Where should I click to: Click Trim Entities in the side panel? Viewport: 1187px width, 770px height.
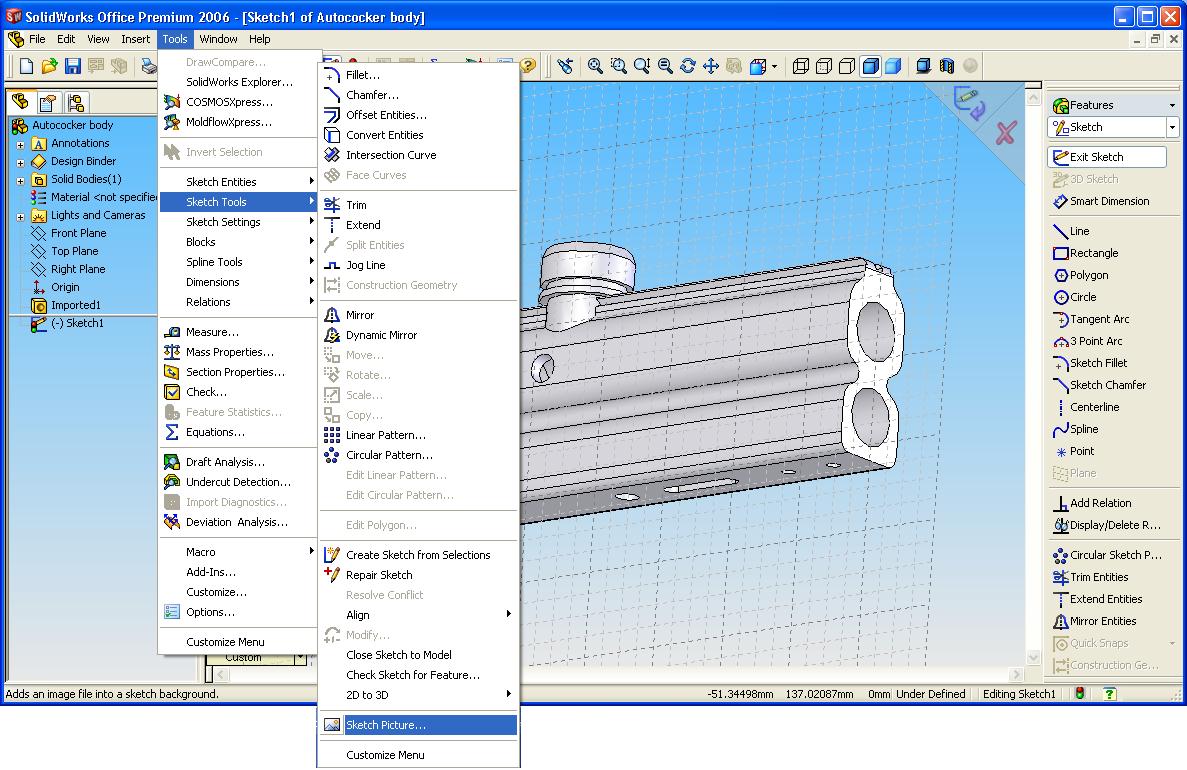tap(1091, 577)
